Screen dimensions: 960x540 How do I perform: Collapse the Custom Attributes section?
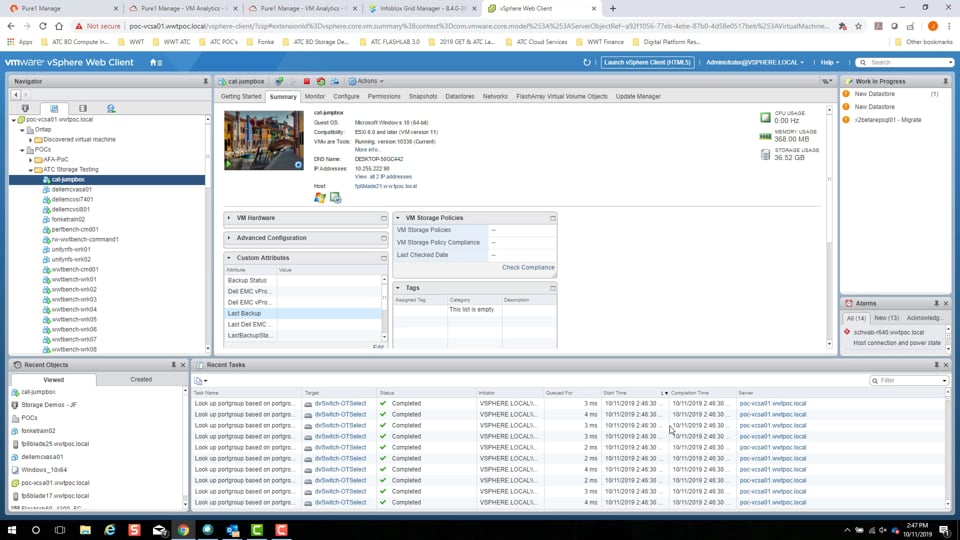coord(229,258)
